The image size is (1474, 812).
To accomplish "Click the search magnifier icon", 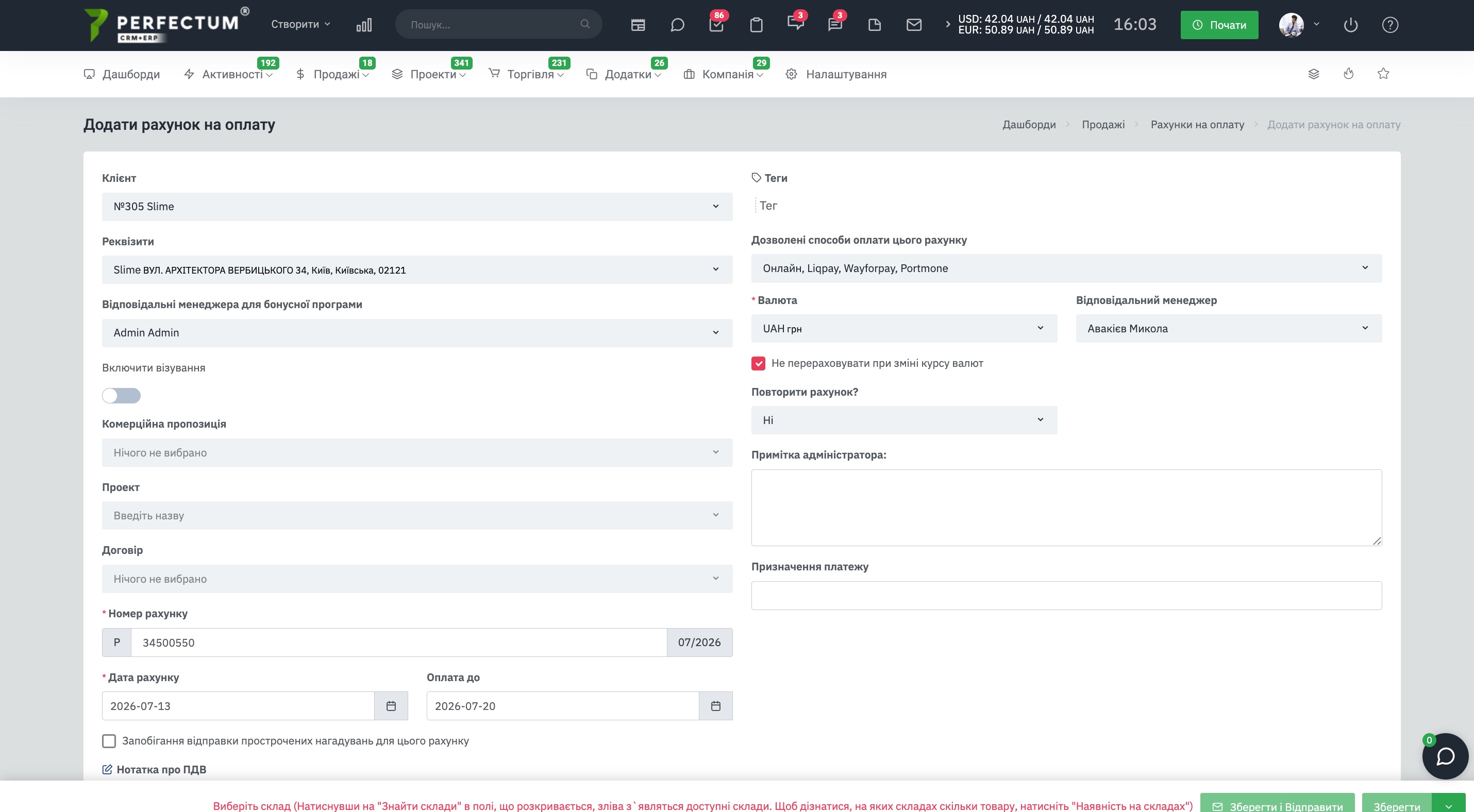I will [585, 24].
